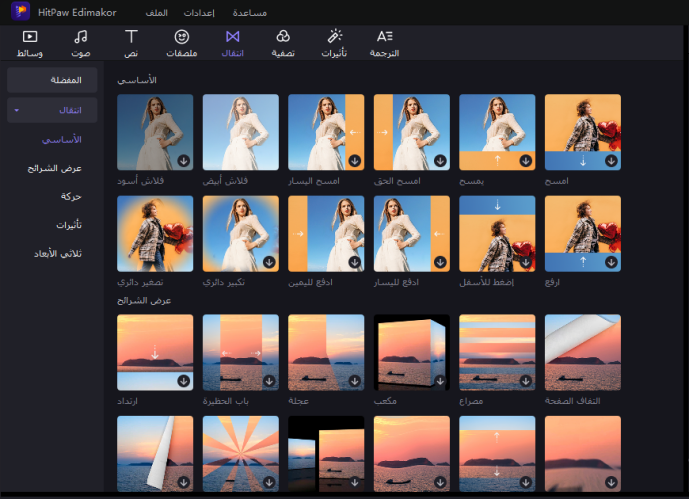This screenshot has width=689, height=499.
Task: Select تأثيرات category in sidebar
Action: click(x=69, y=225)
